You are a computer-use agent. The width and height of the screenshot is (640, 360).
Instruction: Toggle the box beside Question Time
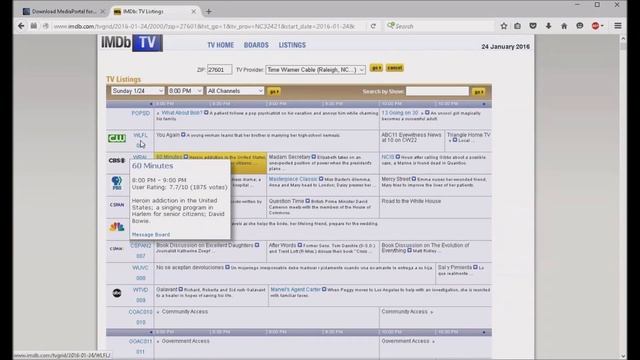click(x=308, y=201)
